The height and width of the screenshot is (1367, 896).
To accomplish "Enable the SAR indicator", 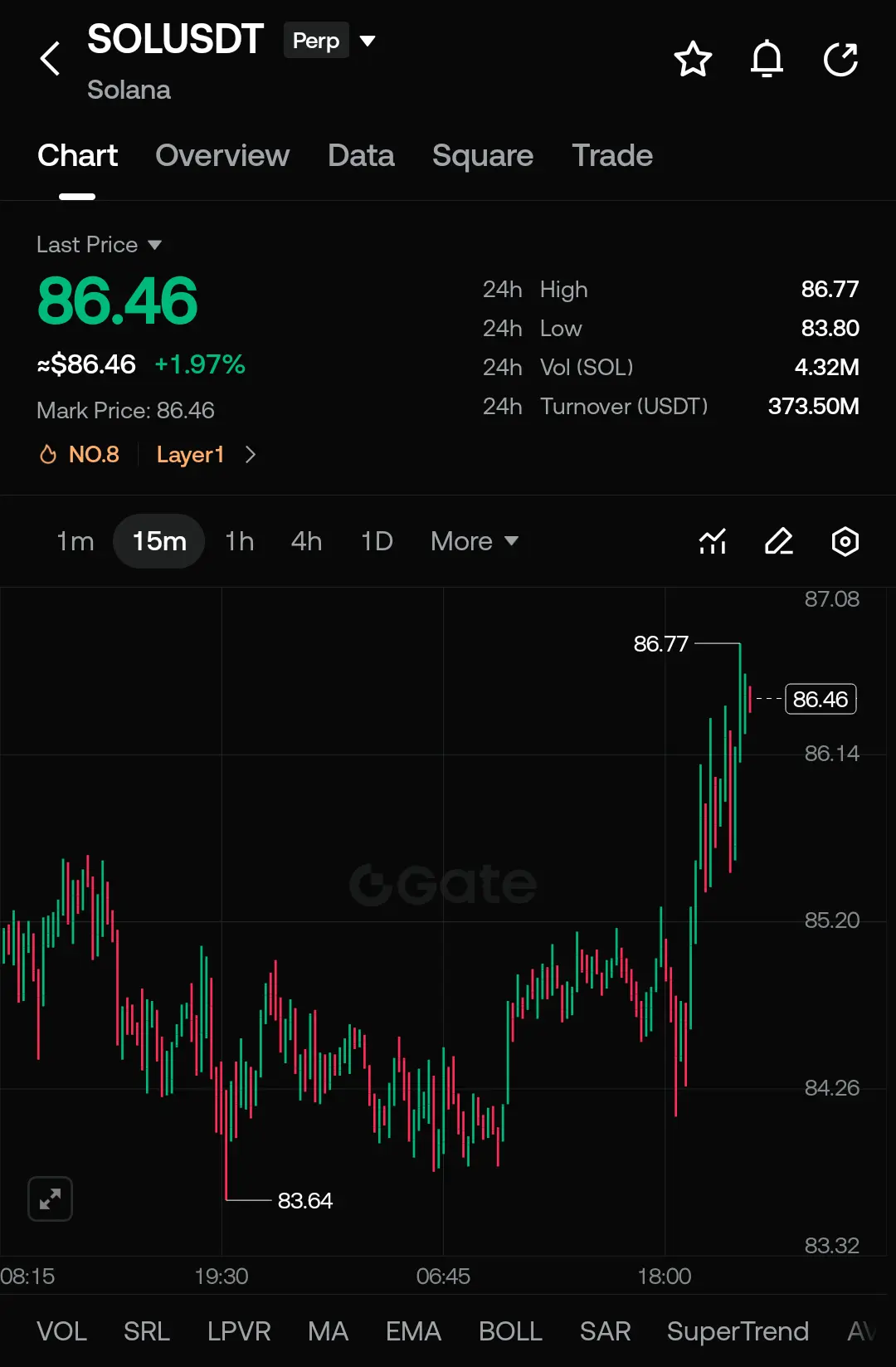I will click(x=606, y=1330).
